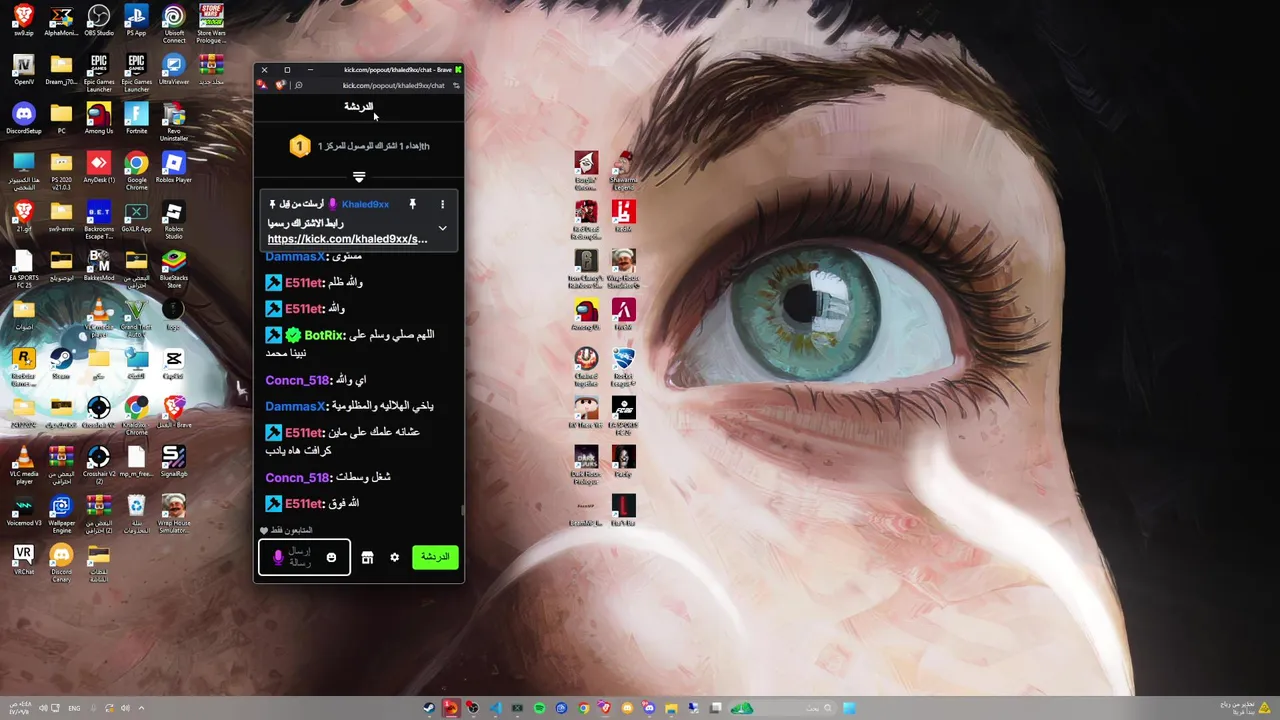Open Store Wars Prologue shortcut
Viewport: 1280px width, 720px height.
(211, 24)
